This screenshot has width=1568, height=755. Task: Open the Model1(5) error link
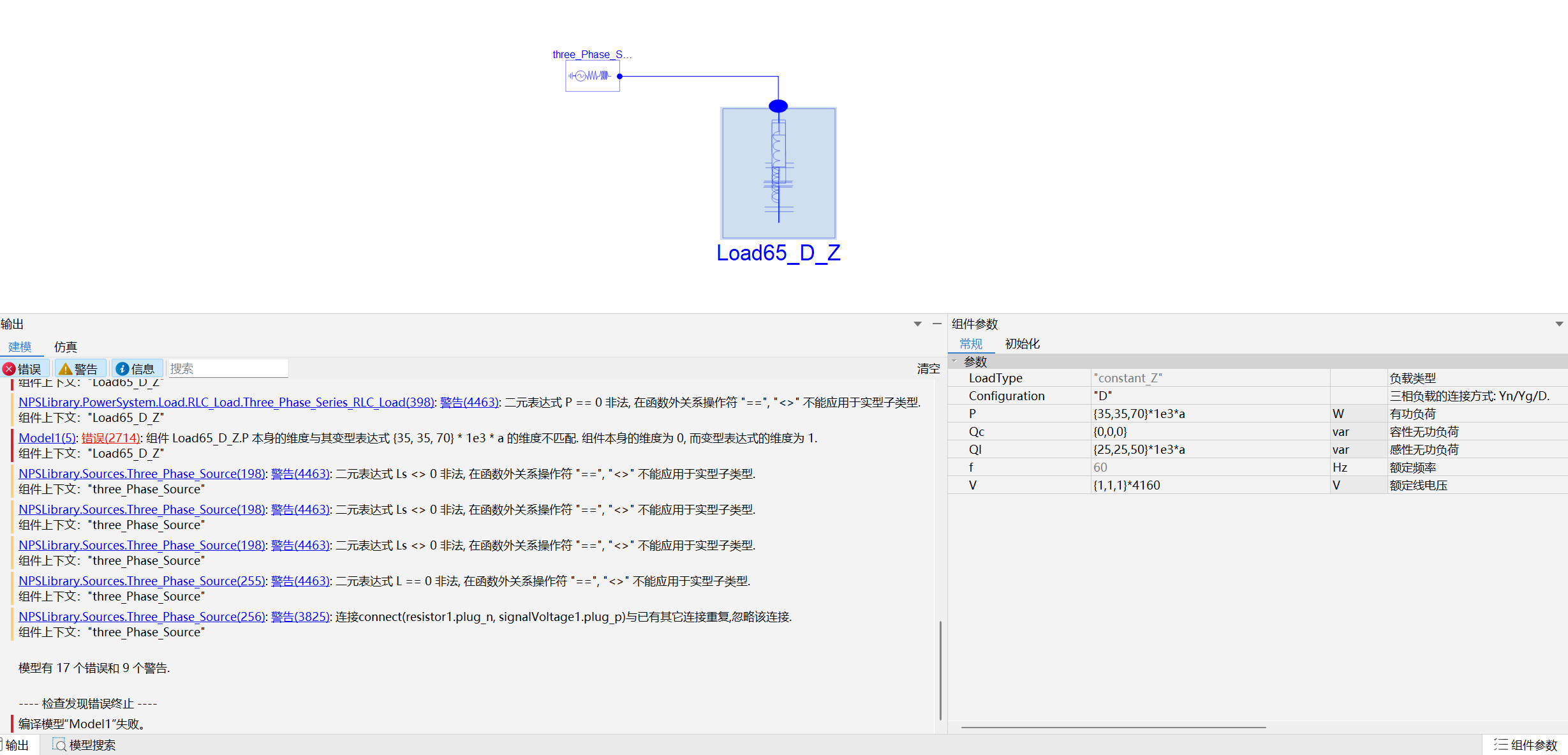[47, 438]
